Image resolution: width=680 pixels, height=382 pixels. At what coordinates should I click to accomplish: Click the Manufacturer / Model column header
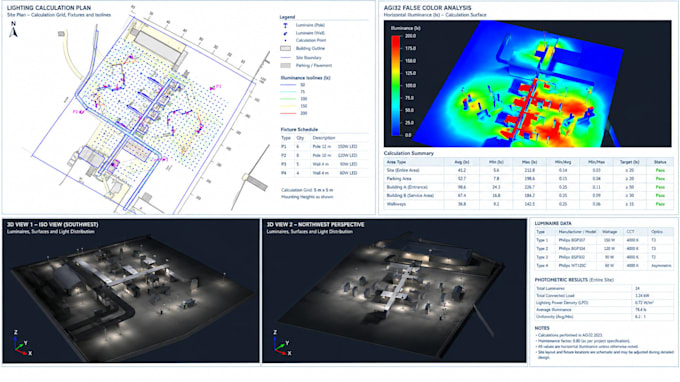pyautogui.click(x=577, y=232)
